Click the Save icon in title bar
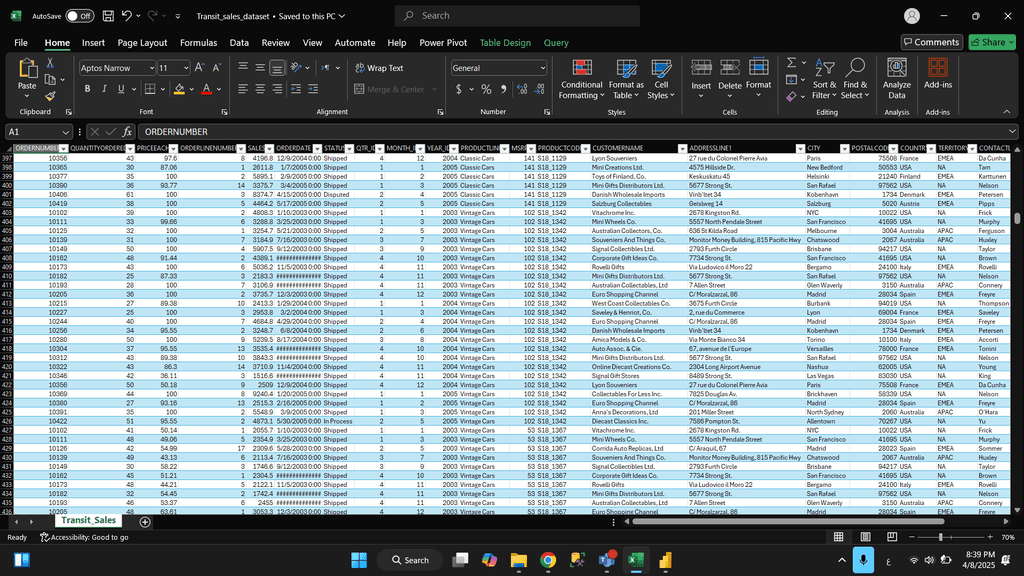 pyautogui.click(x=108, y=16)
